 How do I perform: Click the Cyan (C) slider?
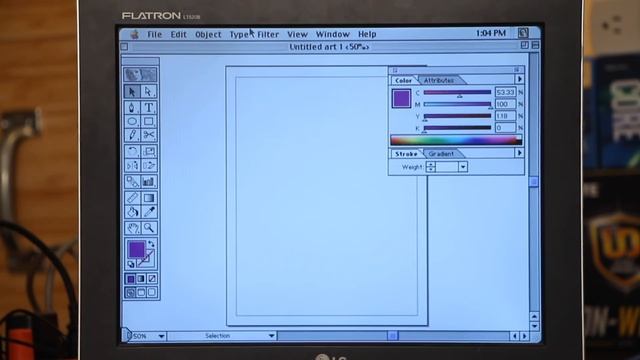457,93
